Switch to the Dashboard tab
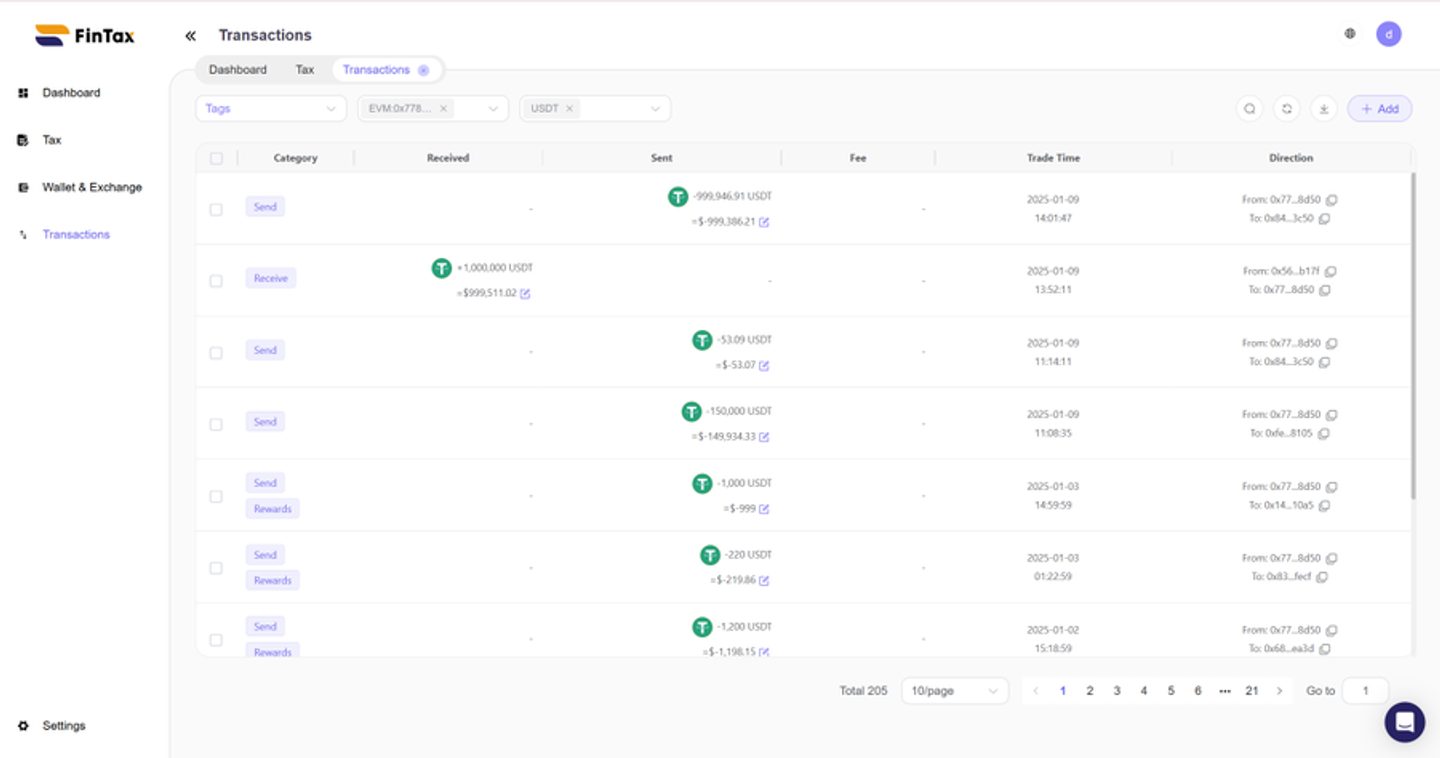The height and width of the screenshot is (758, 1440). coord(238,70)
